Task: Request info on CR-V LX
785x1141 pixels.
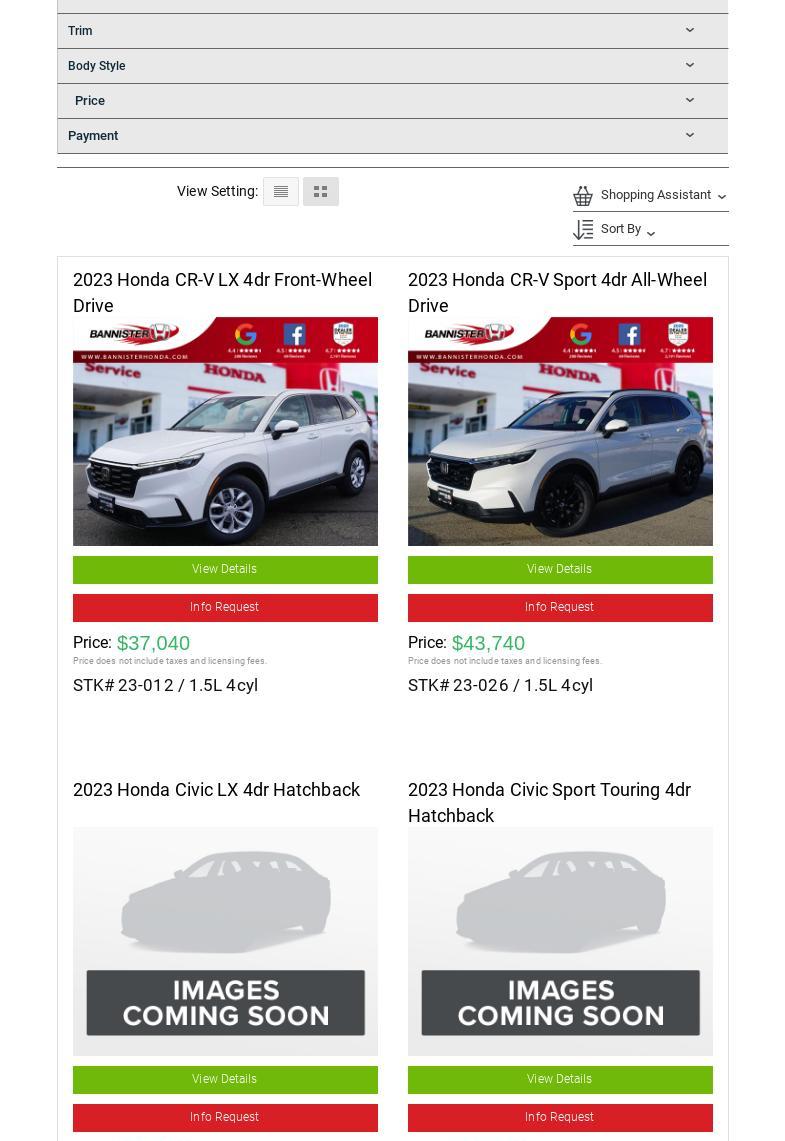Action: click(x=225, y=607)
